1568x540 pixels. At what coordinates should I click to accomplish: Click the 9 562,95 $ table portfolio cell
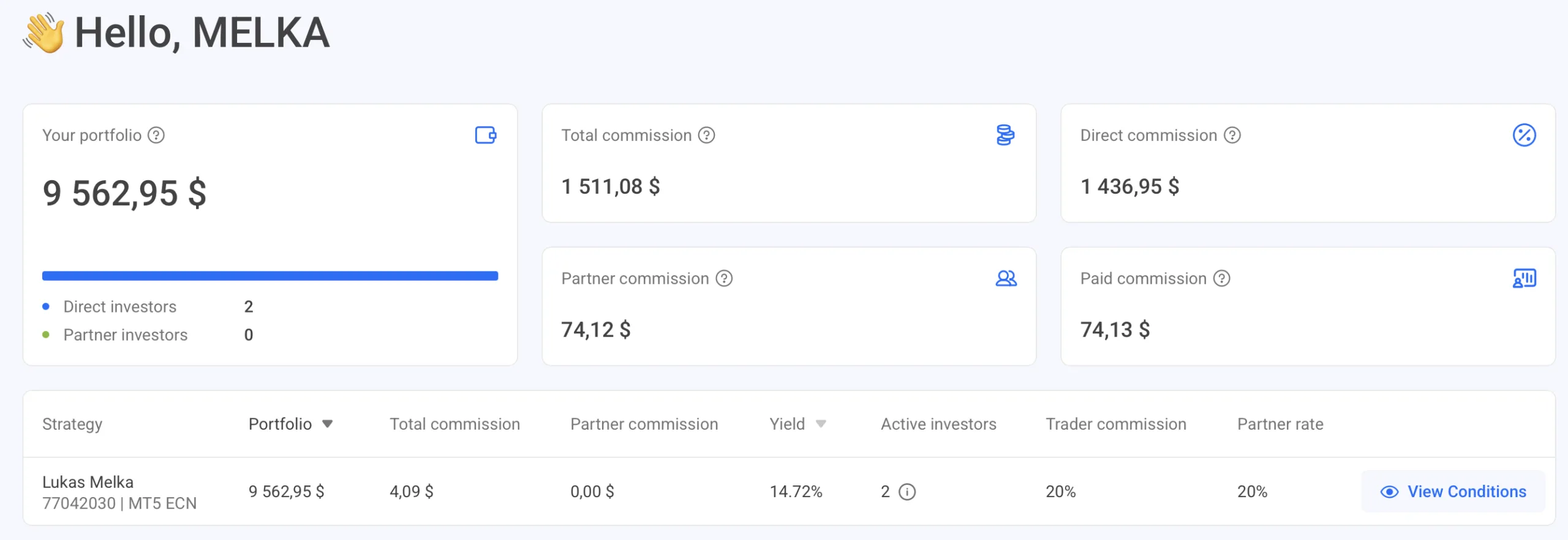click(286, 492)
